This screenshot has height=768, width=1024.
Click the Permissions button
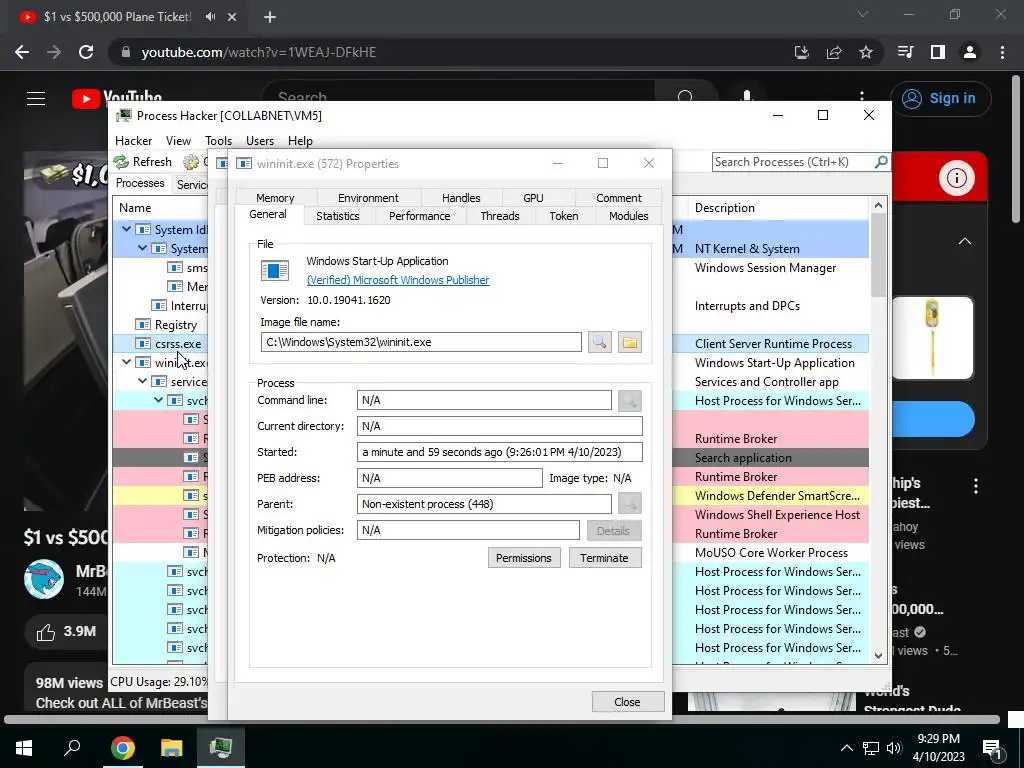[x=524, y=558]
